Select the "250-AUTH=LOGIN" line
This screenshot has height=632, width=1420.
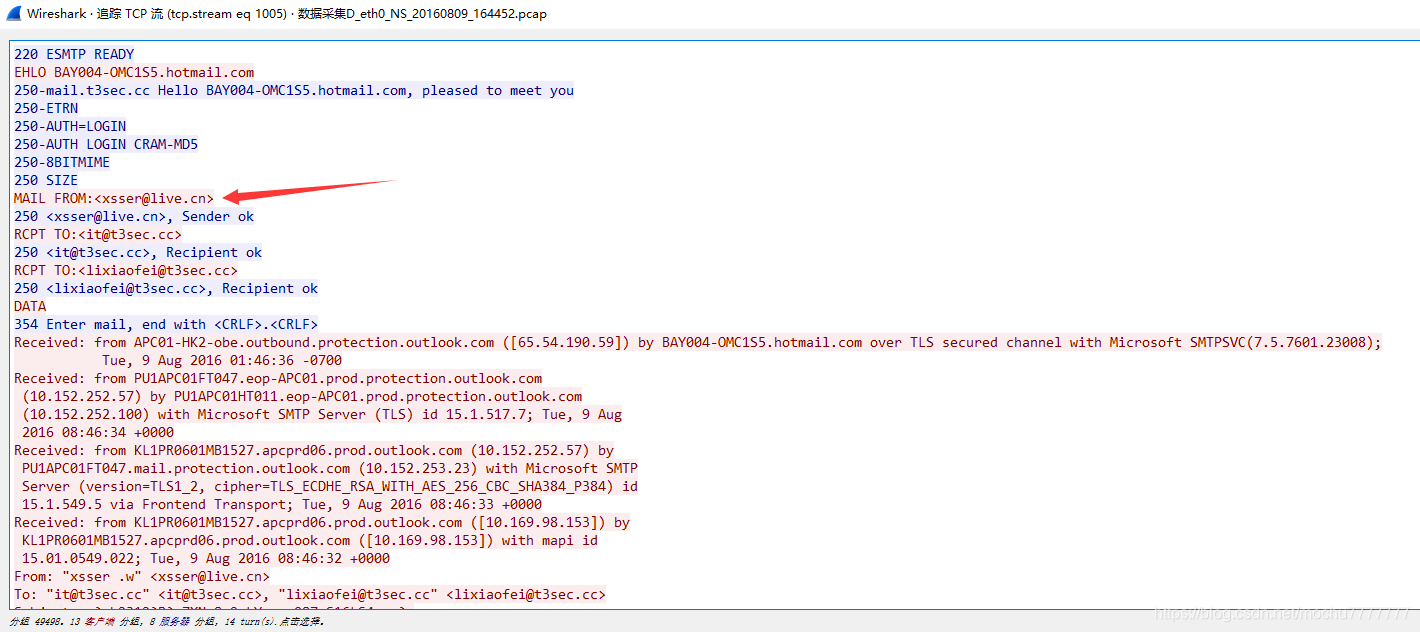70,126
